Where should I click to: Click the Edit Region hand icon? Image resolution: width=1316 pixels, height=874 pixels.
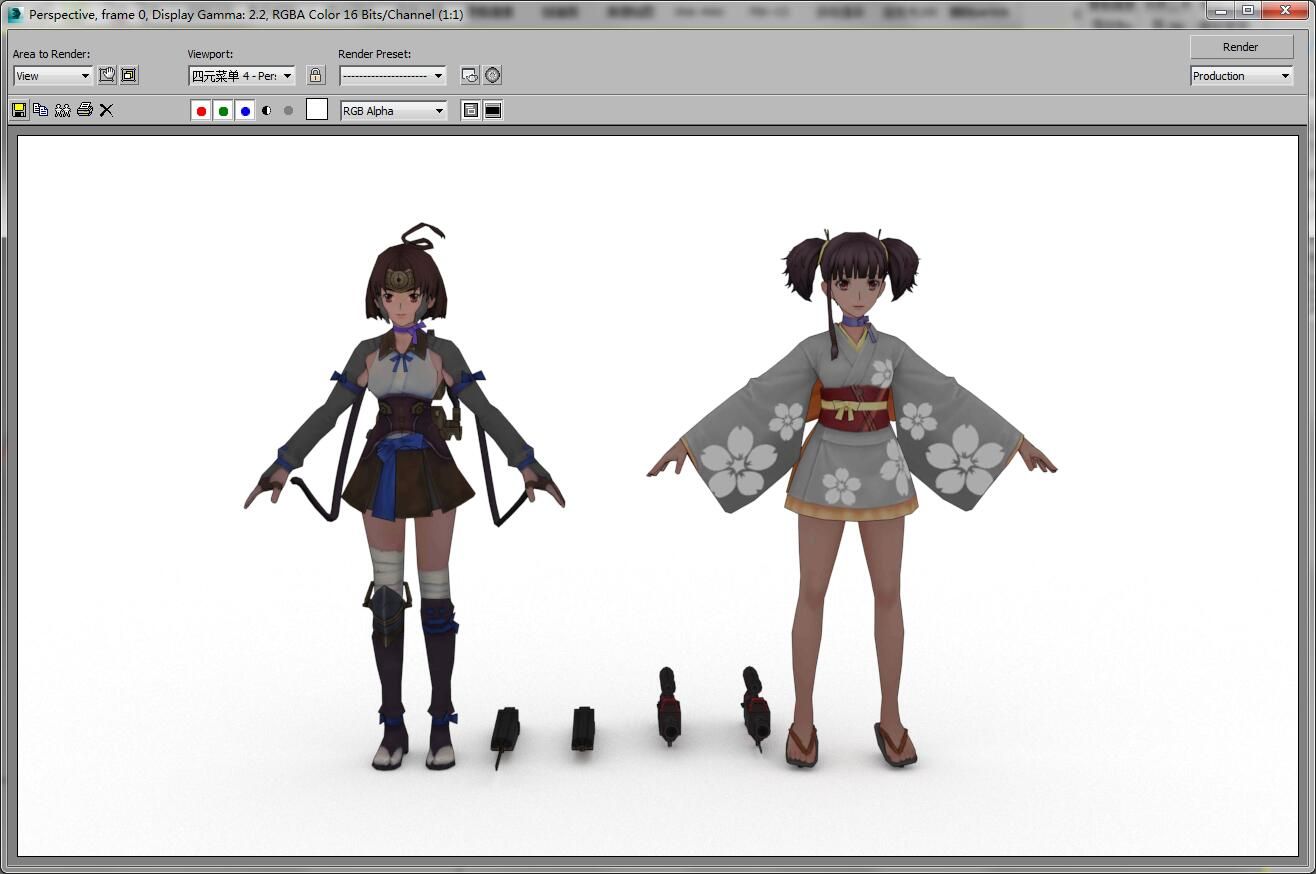(x=107, y=75)
